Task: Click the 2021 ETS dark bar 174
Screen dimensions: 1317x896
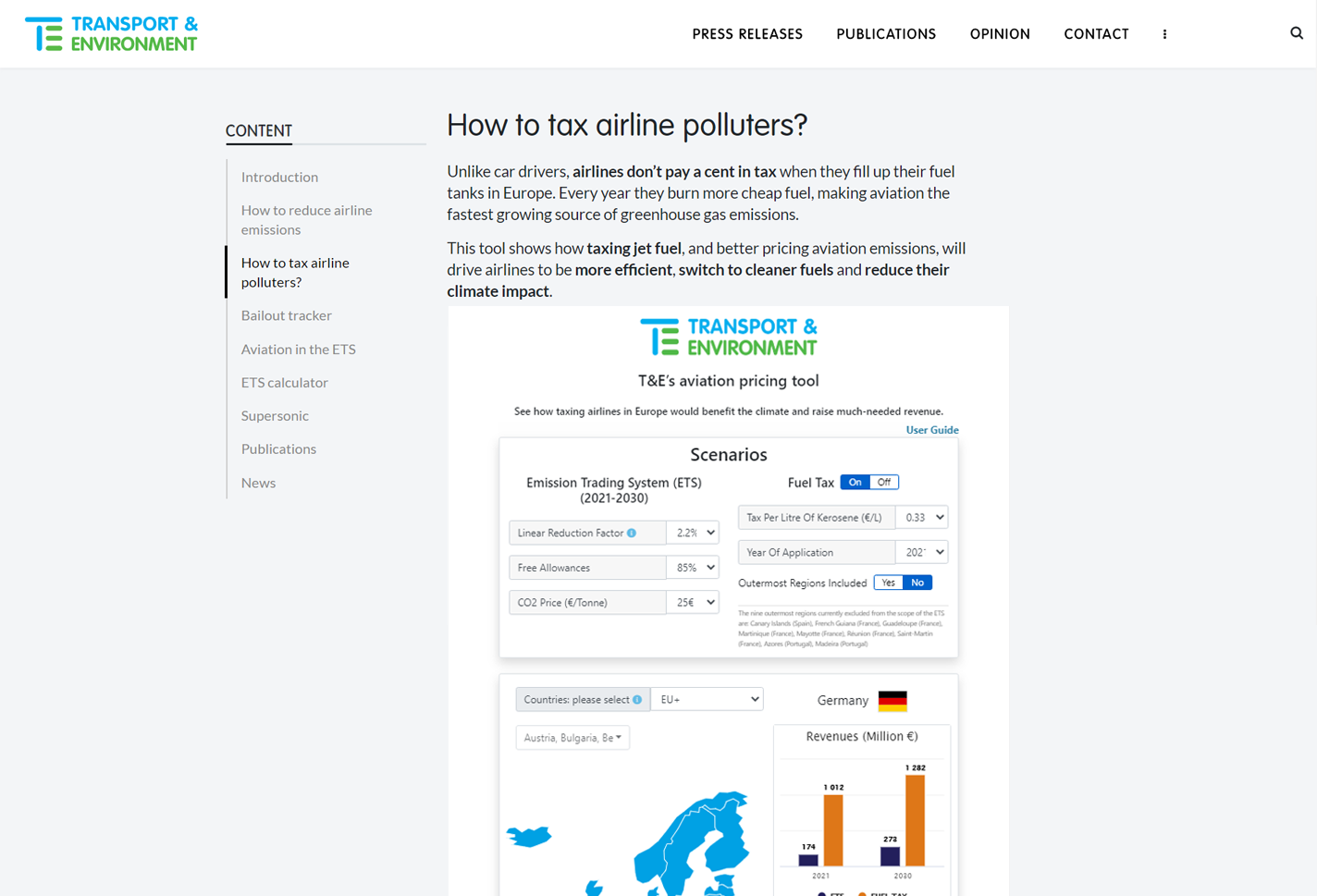Action: (x=808, y=860)
